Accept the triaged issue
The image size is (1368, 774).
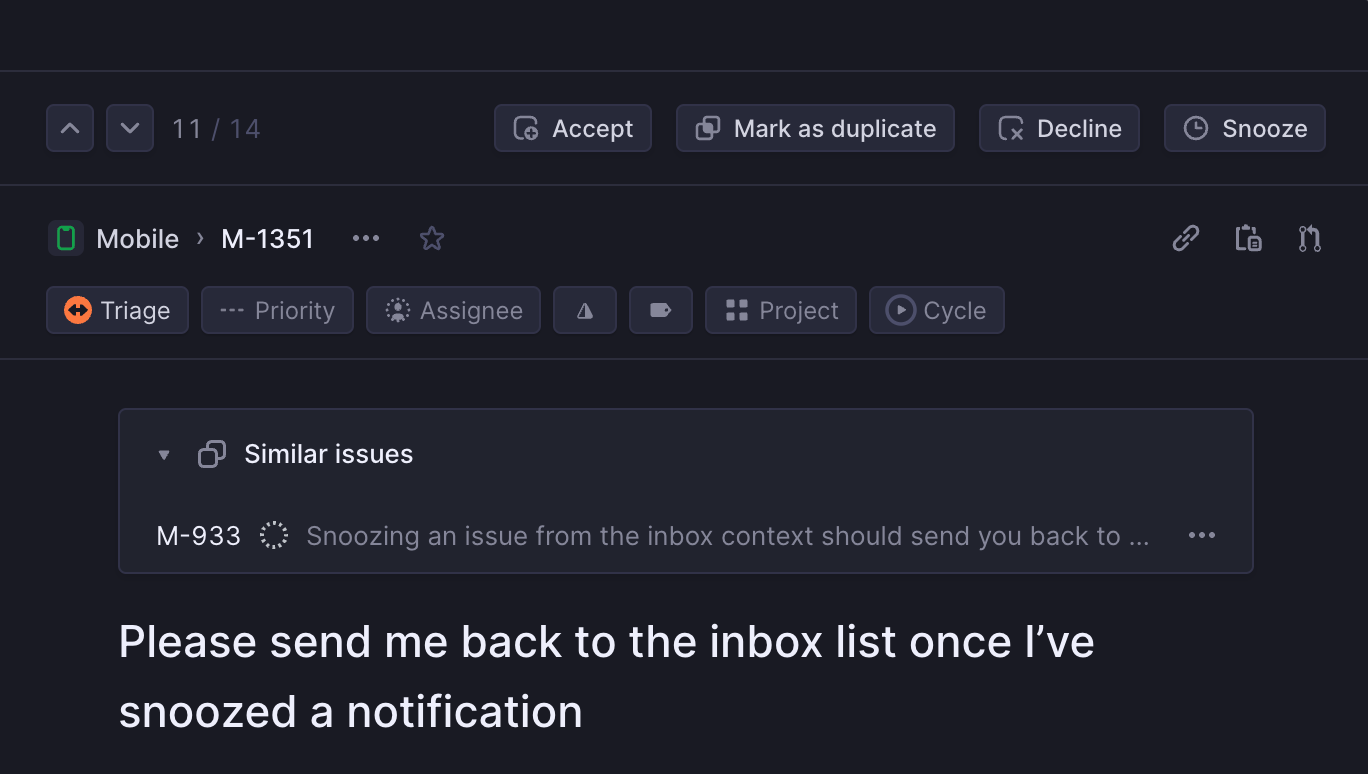point(572,128)
